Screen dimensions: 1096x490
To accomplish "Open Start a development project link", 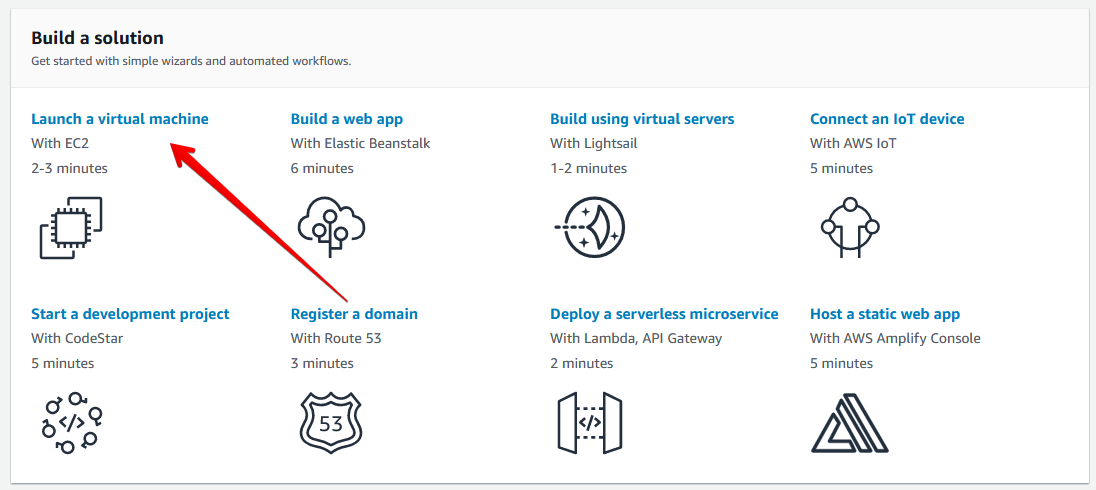I will tap(130, 314).
